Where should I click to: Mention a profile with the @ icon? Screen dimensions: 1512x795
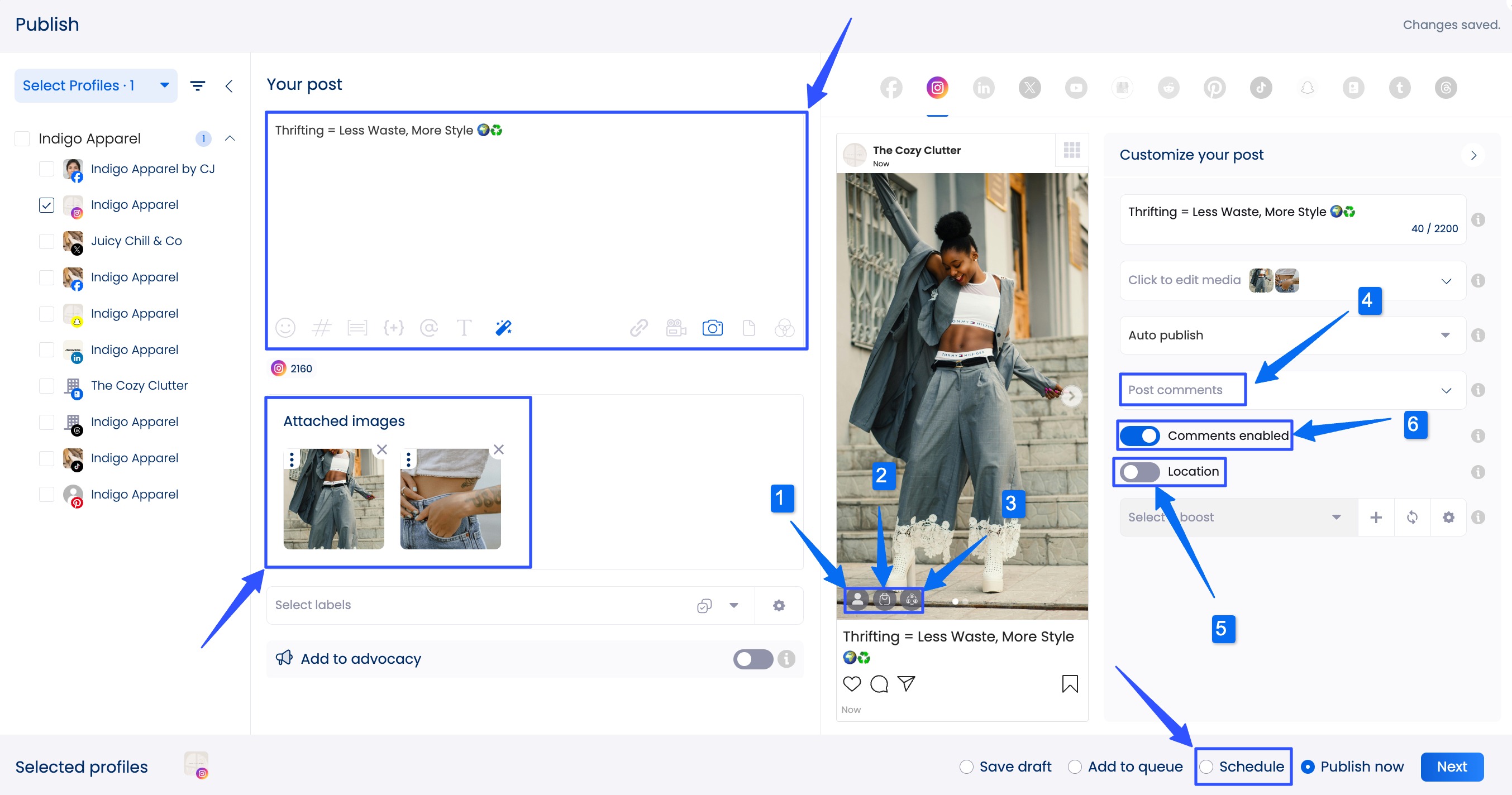tap(429, 327)
